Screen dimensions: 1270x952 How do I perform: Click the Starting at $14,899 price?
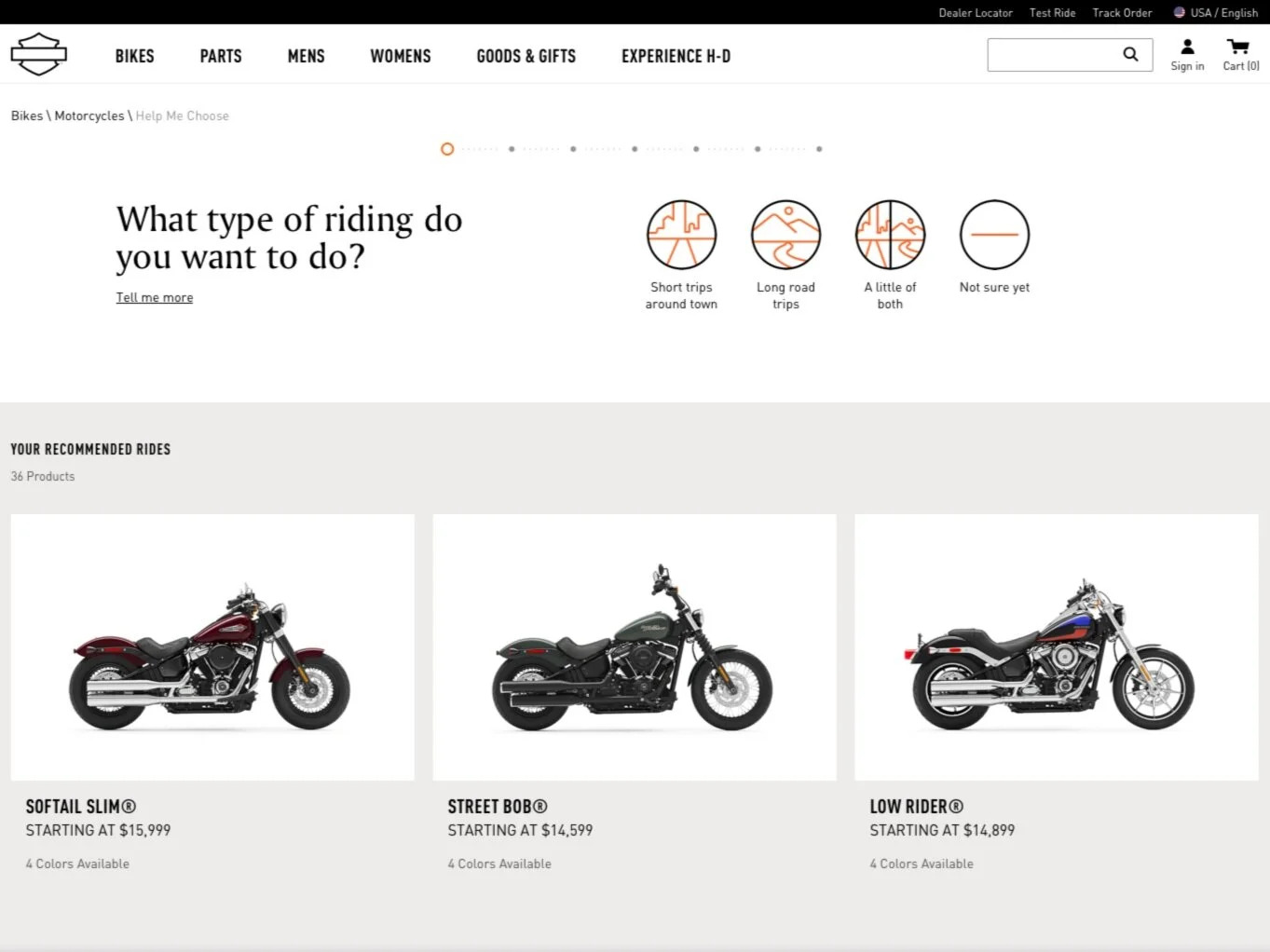[x=942, y=830]
